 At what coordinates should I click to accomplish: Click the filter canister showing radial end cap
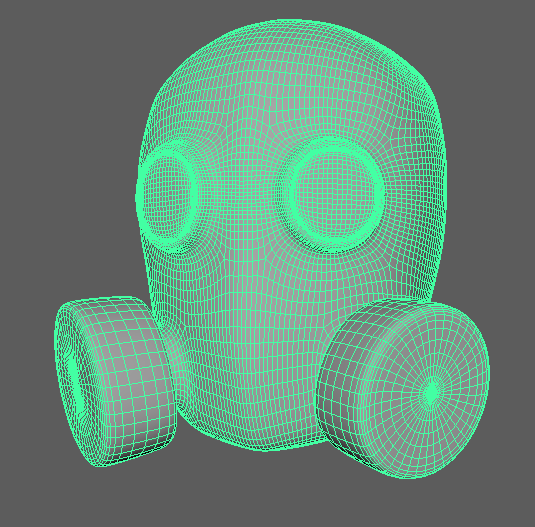click(404, 389)
